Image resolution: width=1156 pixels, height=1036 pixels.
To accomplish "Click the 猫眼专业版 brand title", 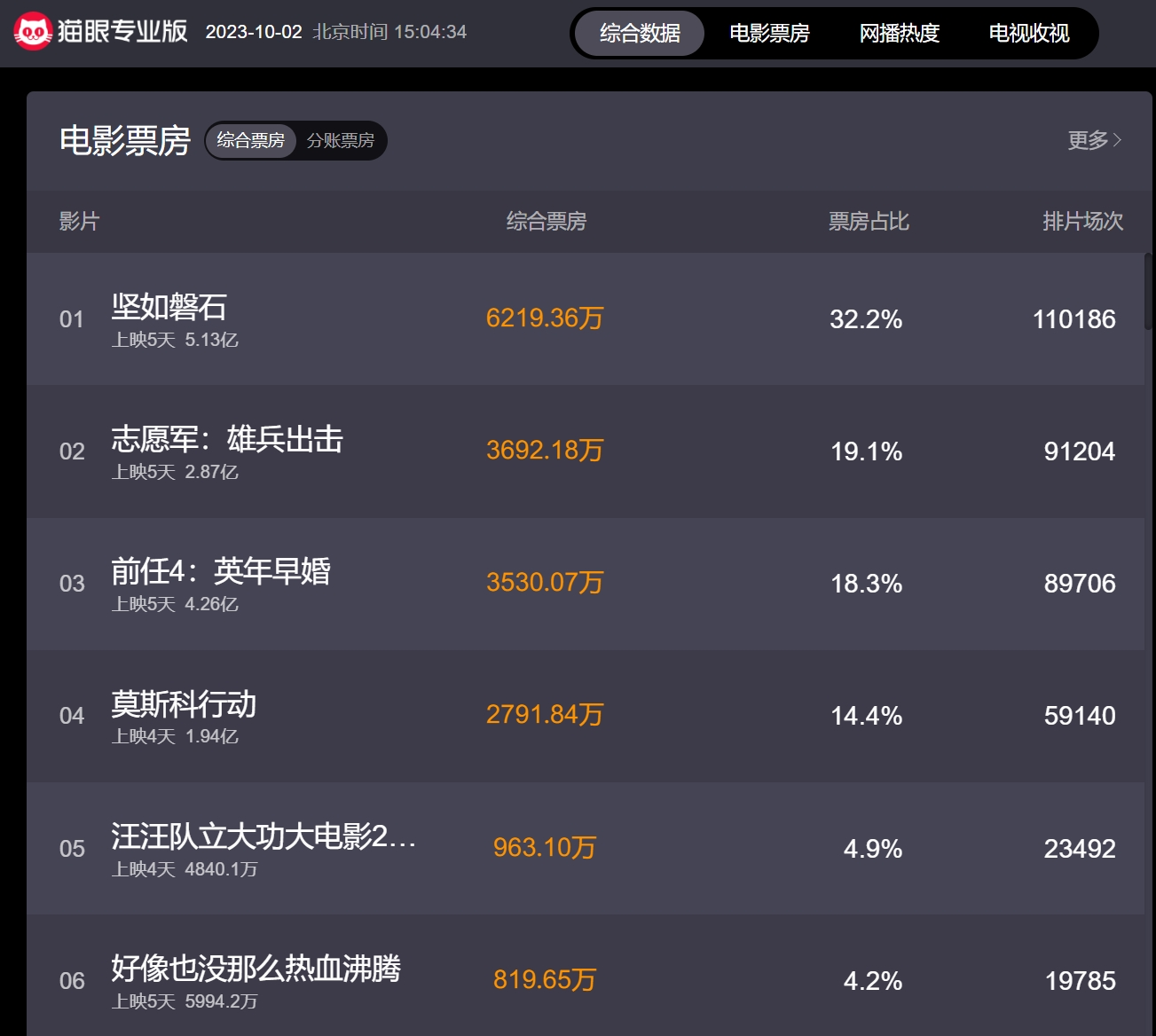I will tap(123, 32).
